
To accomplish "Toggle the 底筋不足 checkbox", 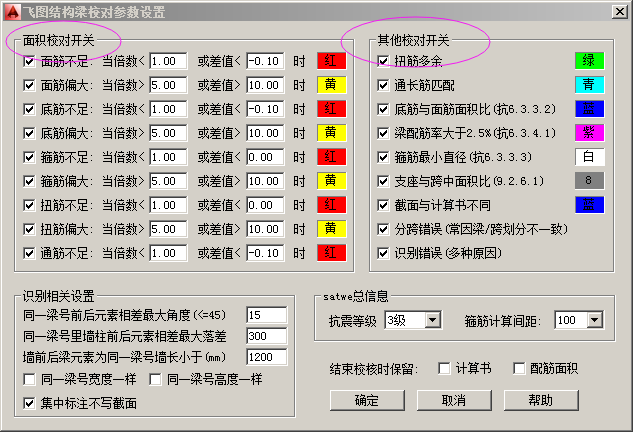I will click(x=29, y=109).
